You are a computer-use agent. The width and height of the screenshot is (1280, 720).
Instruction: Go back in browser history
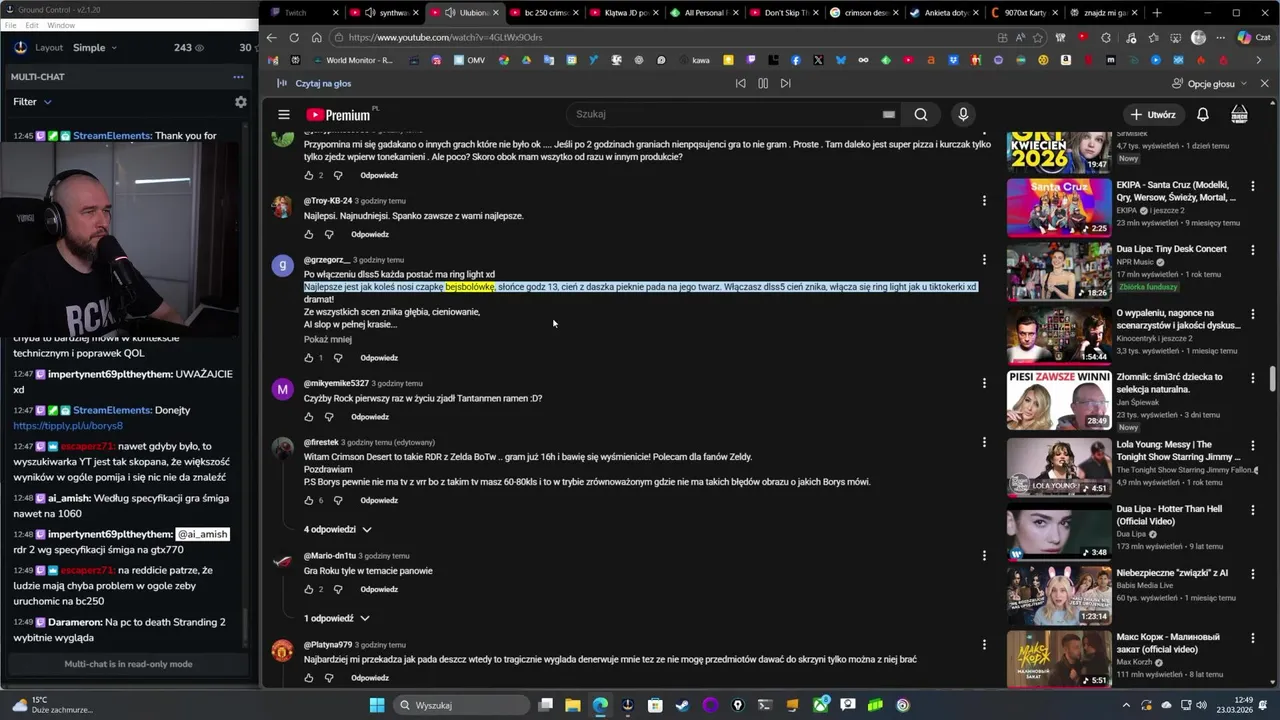coord(271,37)
